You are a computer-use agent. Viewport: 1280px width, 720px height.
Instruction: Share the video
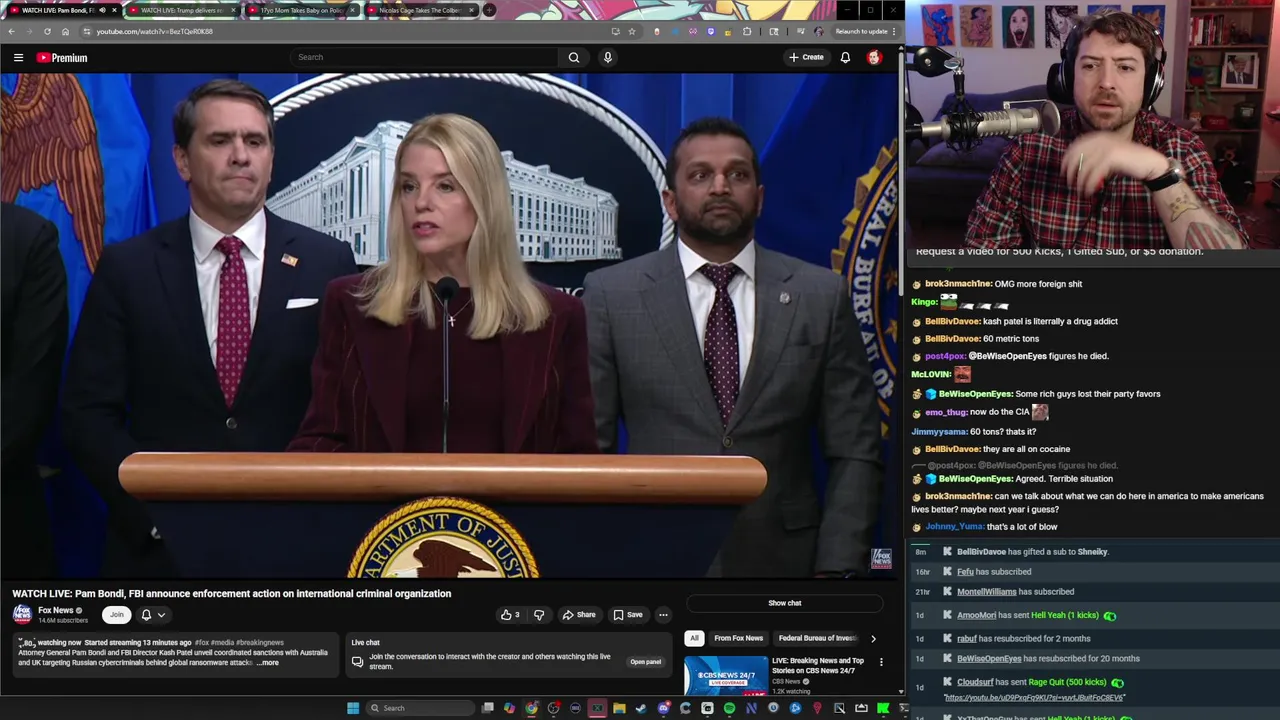pos(579,615)
